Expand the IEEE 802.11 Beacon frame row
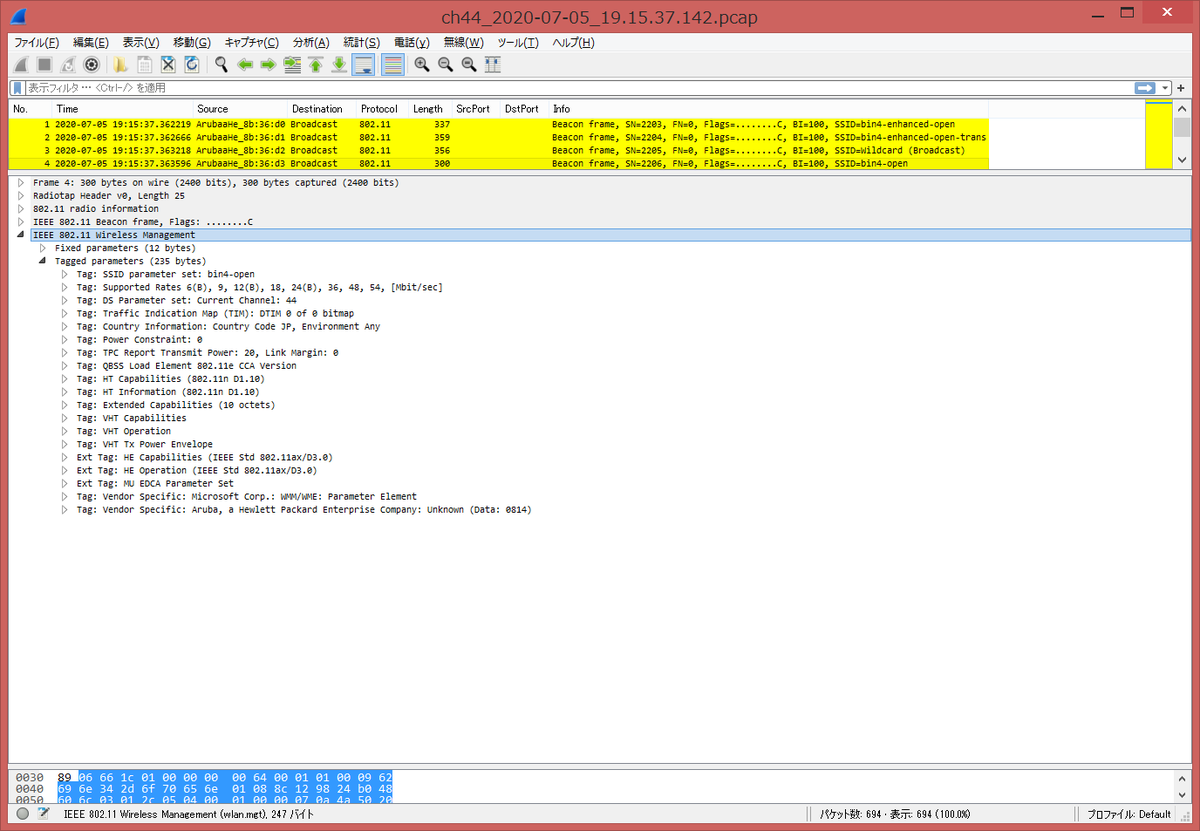This screenshot has height=831, width=1200. (x=20, y=222)
